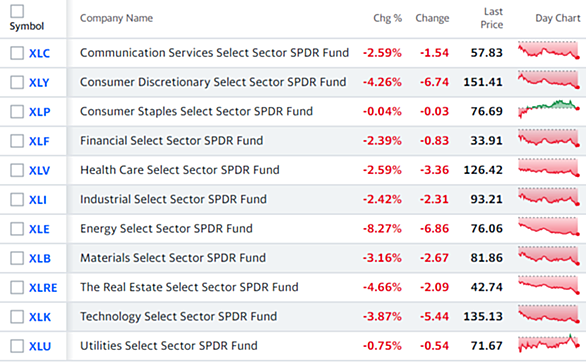
Task: Sort by the Chg % column header
Action: tap(388, 18)
